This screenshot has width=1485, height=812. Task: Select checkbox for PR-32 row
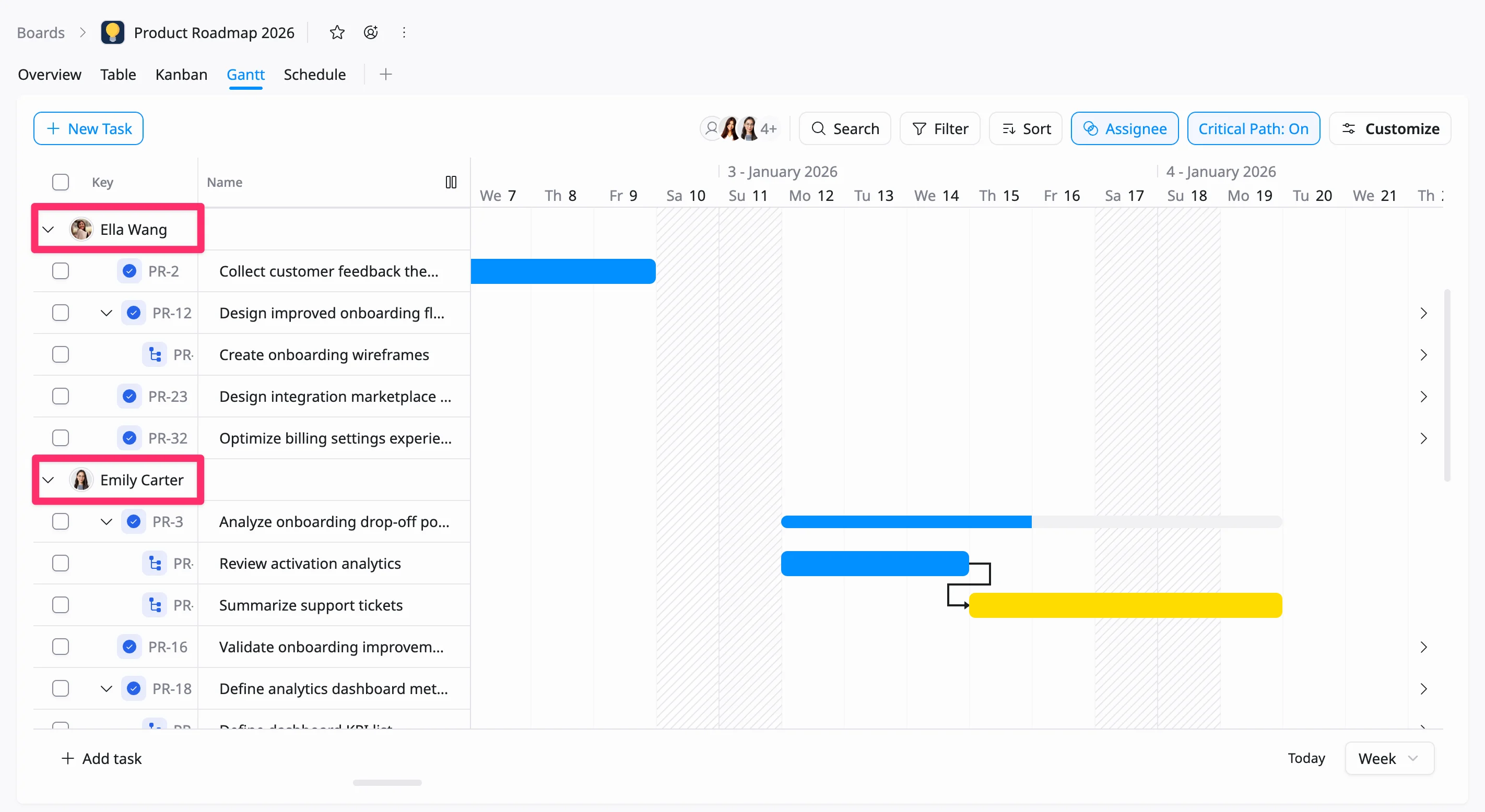pos(61,438)
